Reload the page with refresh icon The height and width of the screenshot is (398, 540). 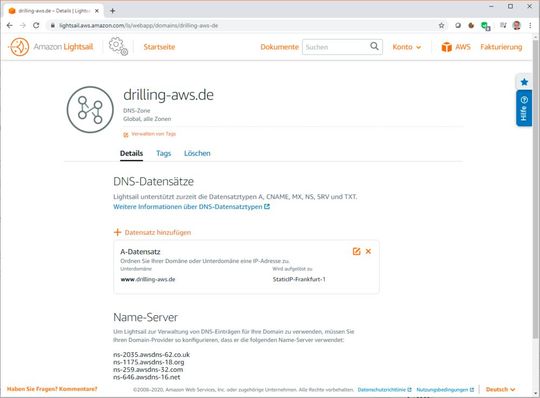36,25
